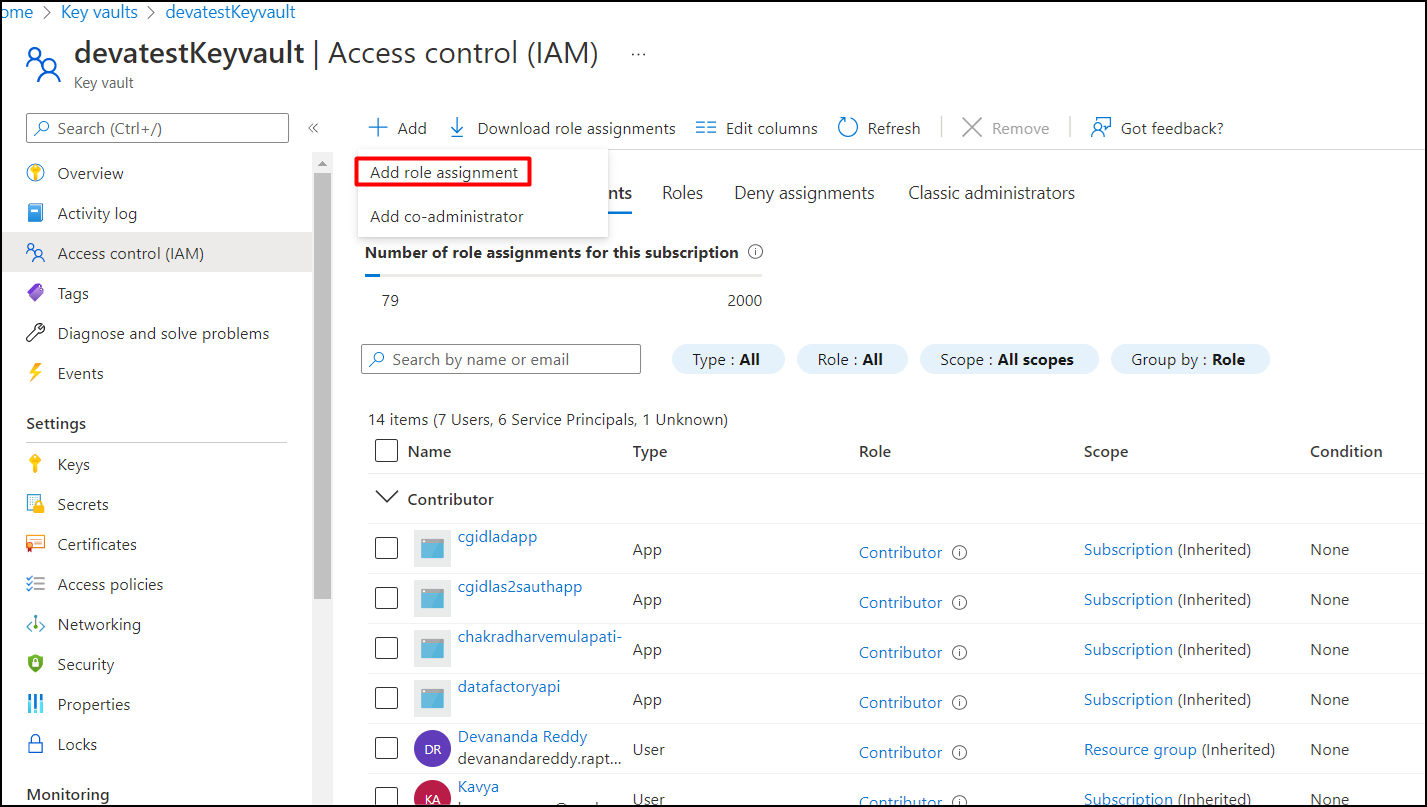Click the Remove toolbar button

pos(1005,128)
